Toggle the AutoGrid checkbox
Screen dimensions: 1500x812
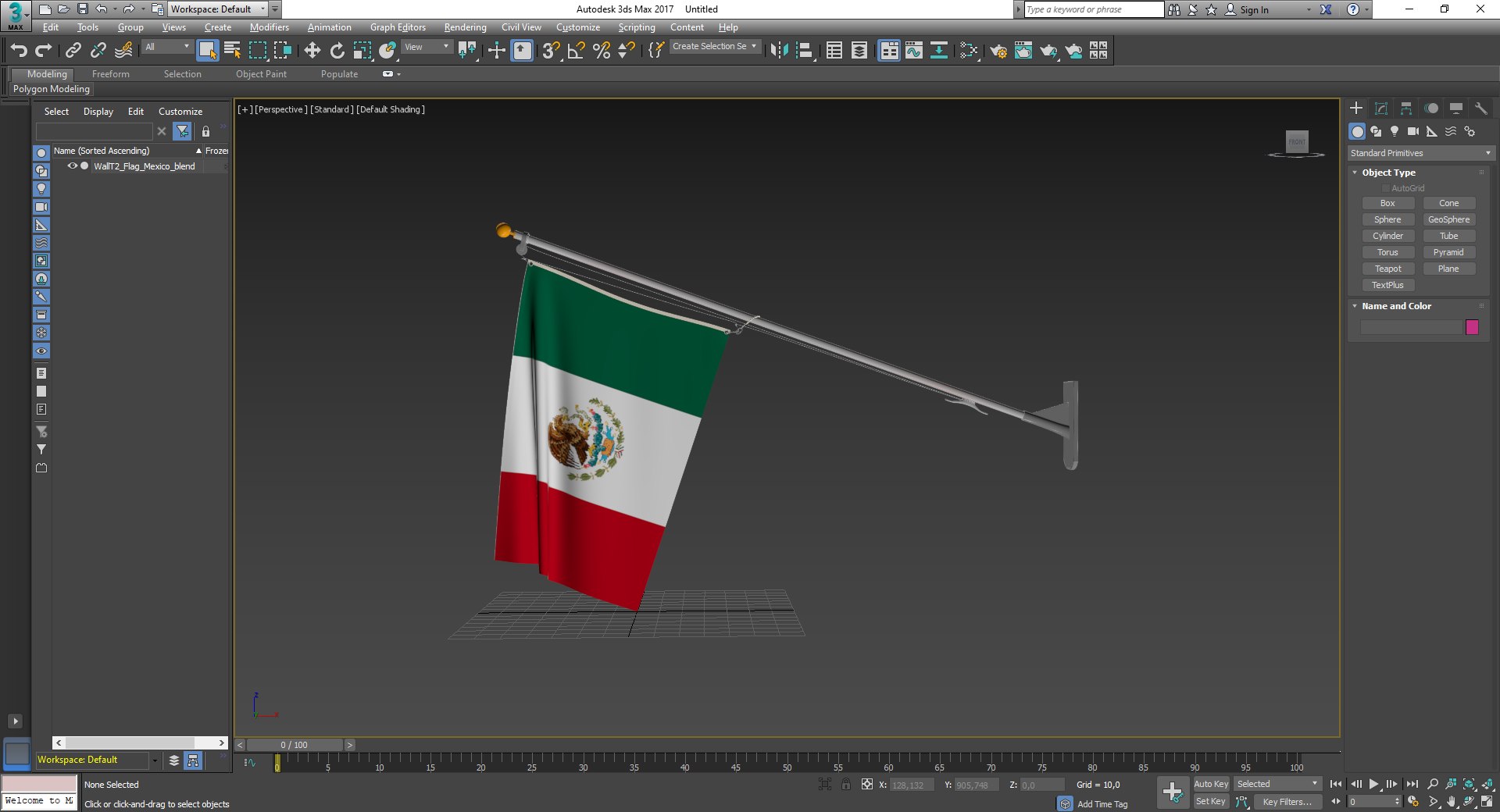pos(1386,188)
